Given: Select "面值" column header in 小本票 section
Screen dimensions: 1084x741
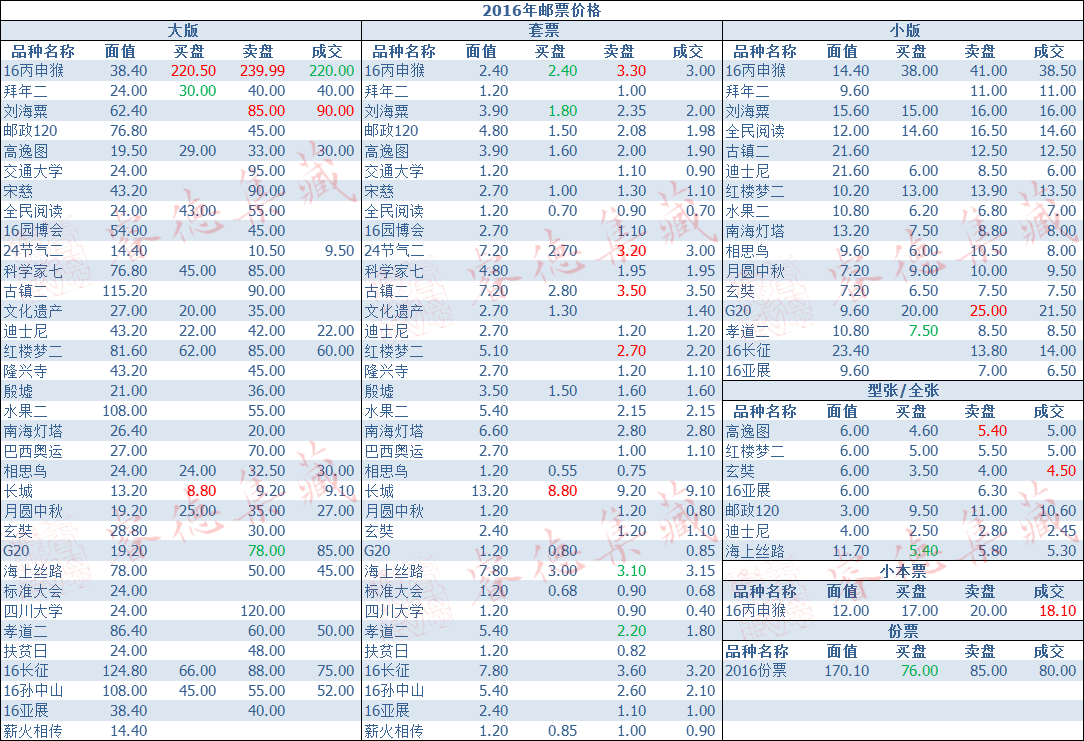Looking at the screenshot, I should (x=842, y=591).
